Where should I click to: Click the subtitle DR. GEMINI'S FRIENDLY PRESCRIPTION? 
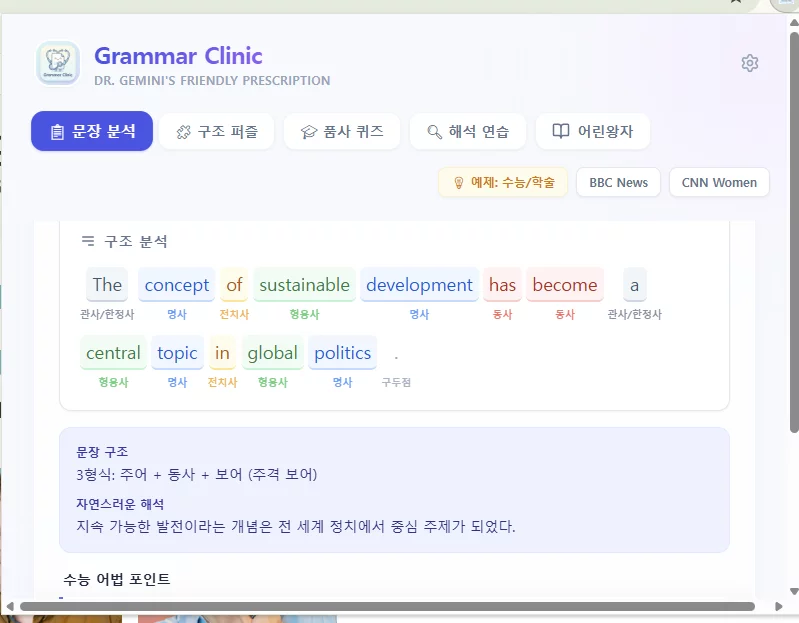coord(212,80)
